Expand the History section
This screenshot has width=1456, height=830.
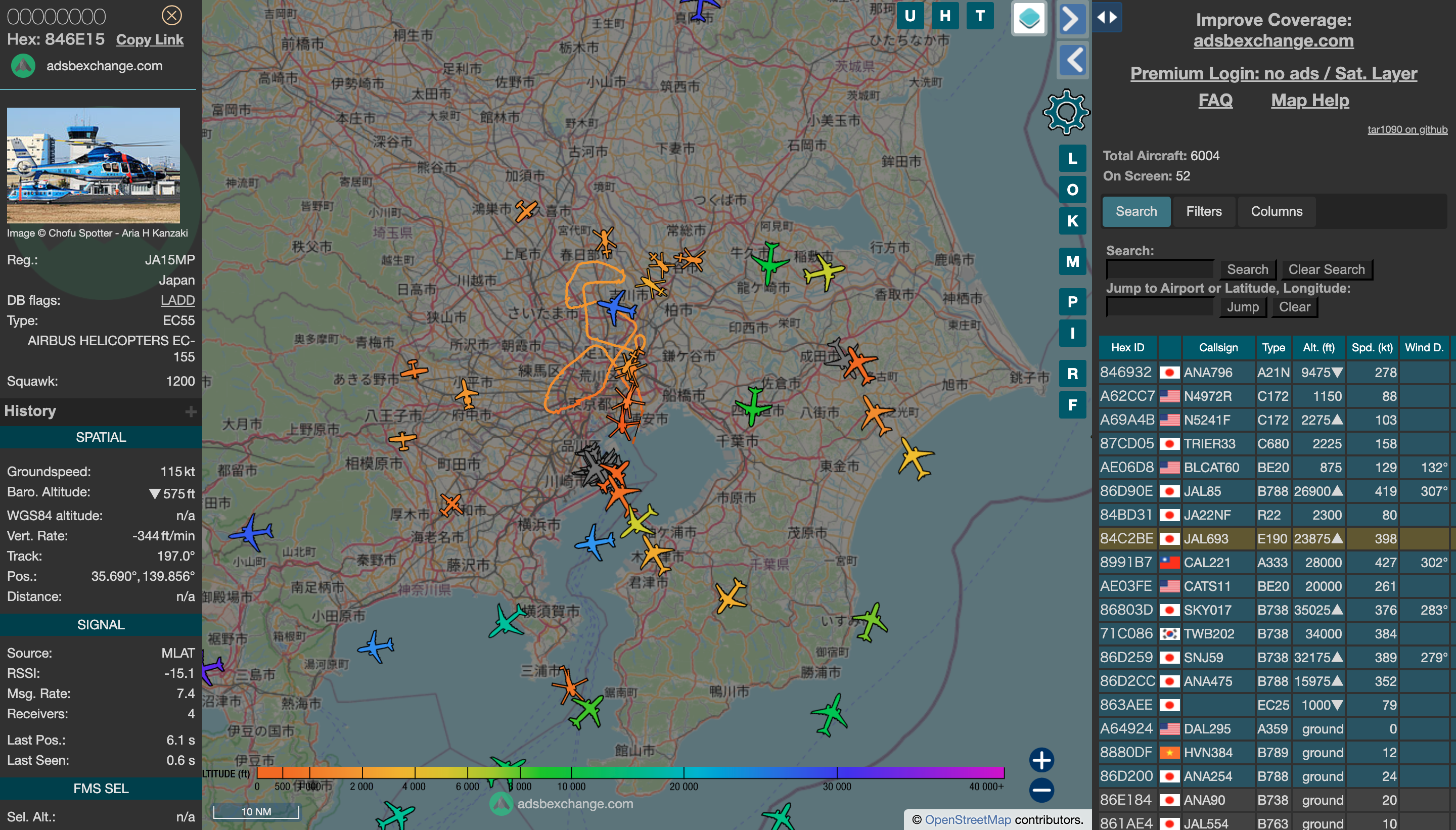click(191, 411)
